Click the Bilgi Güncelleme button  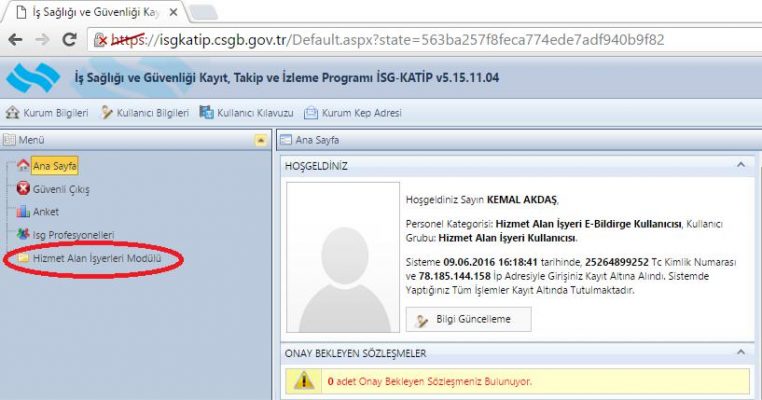[468, 319]
